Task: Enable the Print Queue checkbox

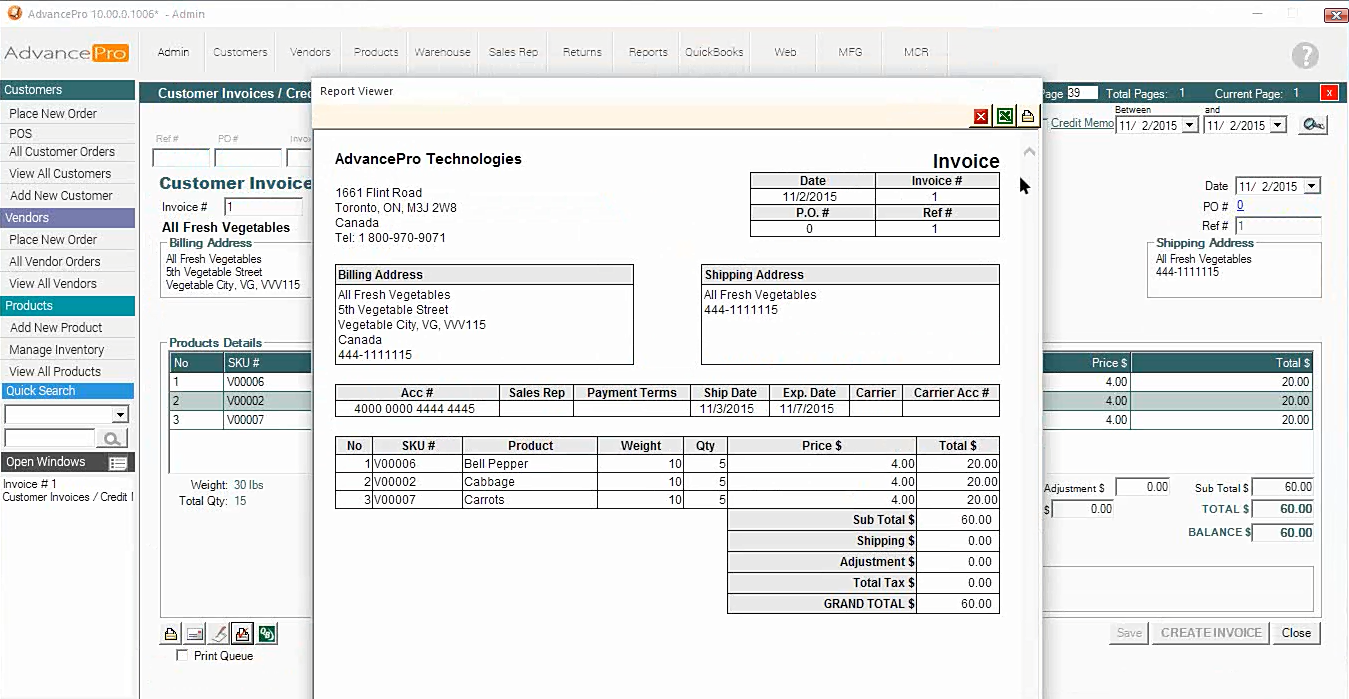Action: 182,656
